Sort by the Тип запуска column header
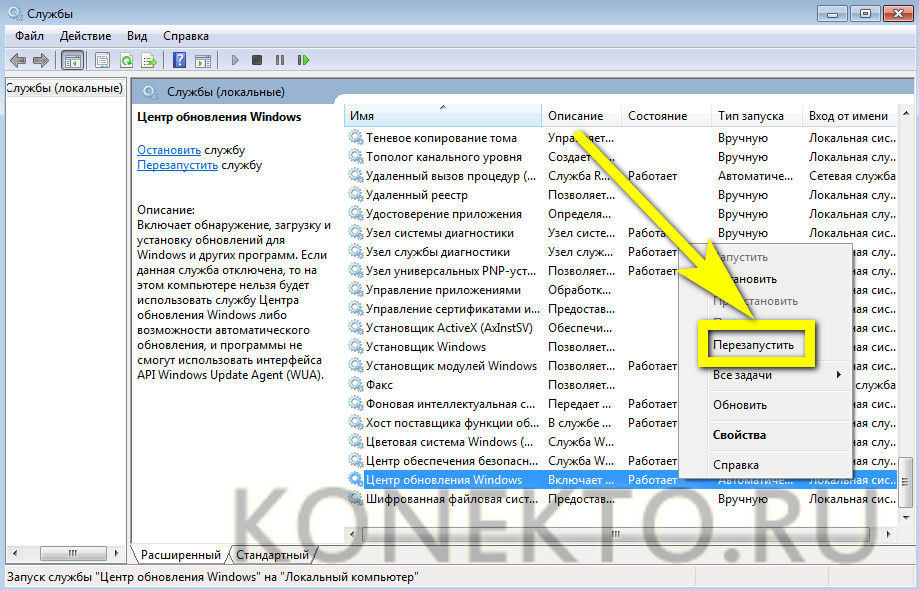The height and width of the screenshot is (590, 919). click(757, 116)
